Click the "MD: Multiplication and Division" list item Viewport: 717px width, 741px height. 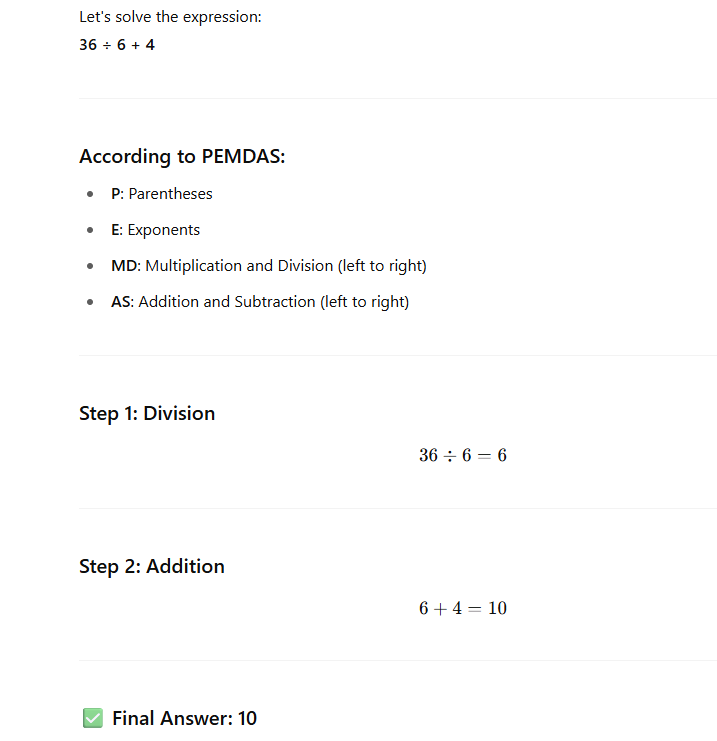(268, 266)
